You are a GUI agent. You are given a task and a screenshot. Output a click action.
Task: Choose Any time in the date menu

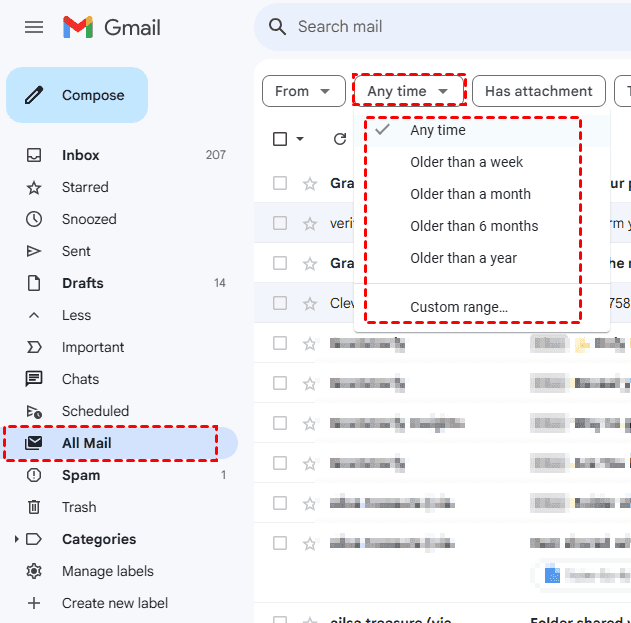[x=482, y=130]
